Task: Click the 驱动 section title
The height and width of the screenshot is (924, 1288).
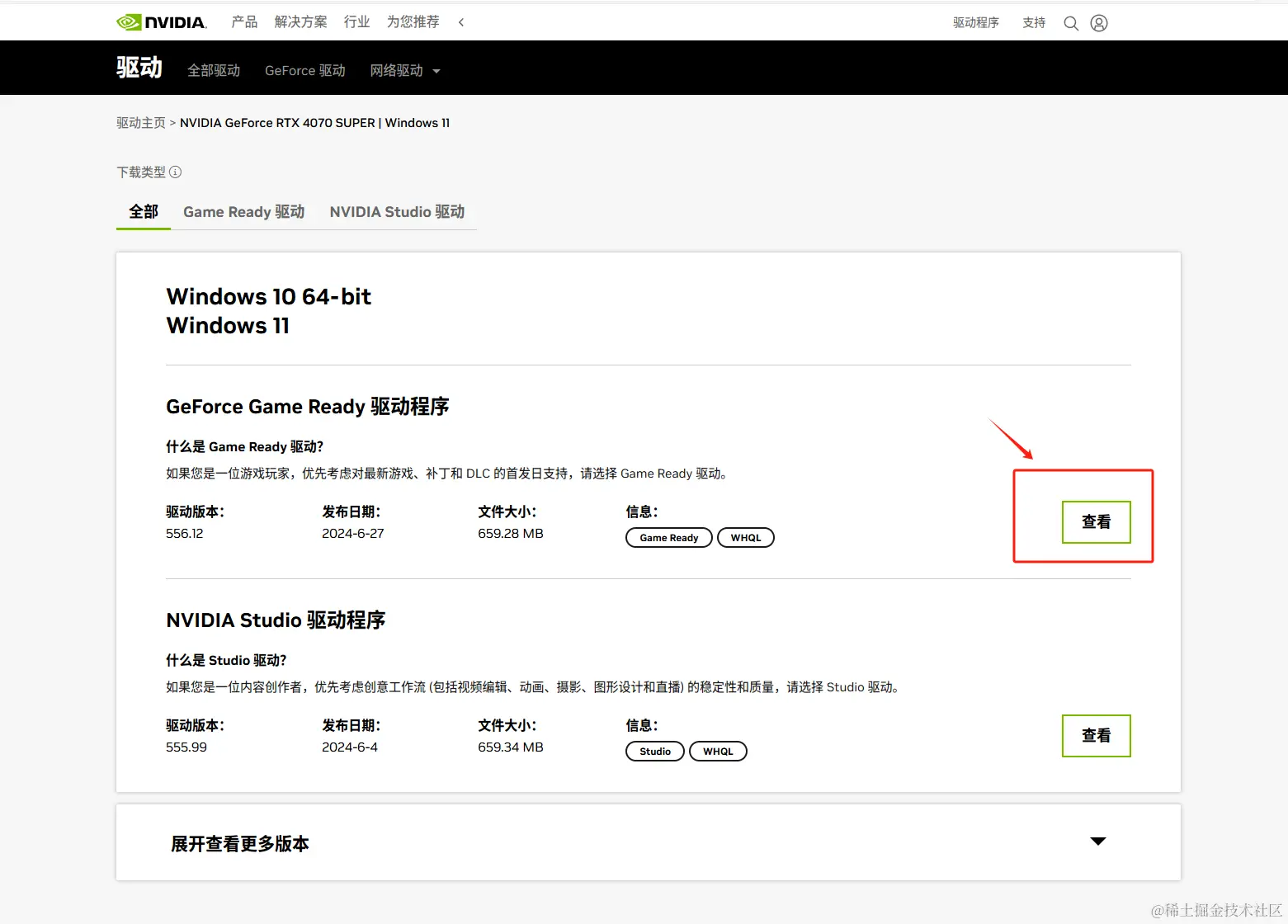Action: tap(139, 68)
